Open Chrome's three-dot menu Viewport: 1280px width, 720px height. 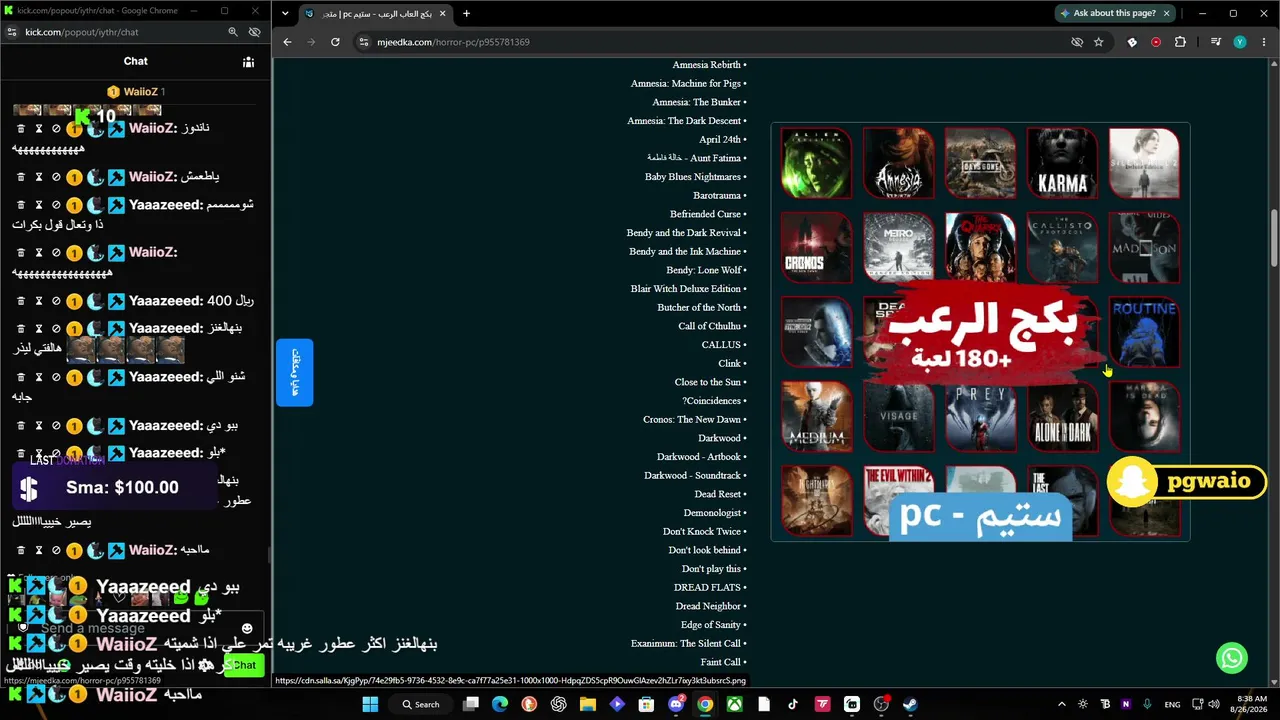(x=1263, y=42)
